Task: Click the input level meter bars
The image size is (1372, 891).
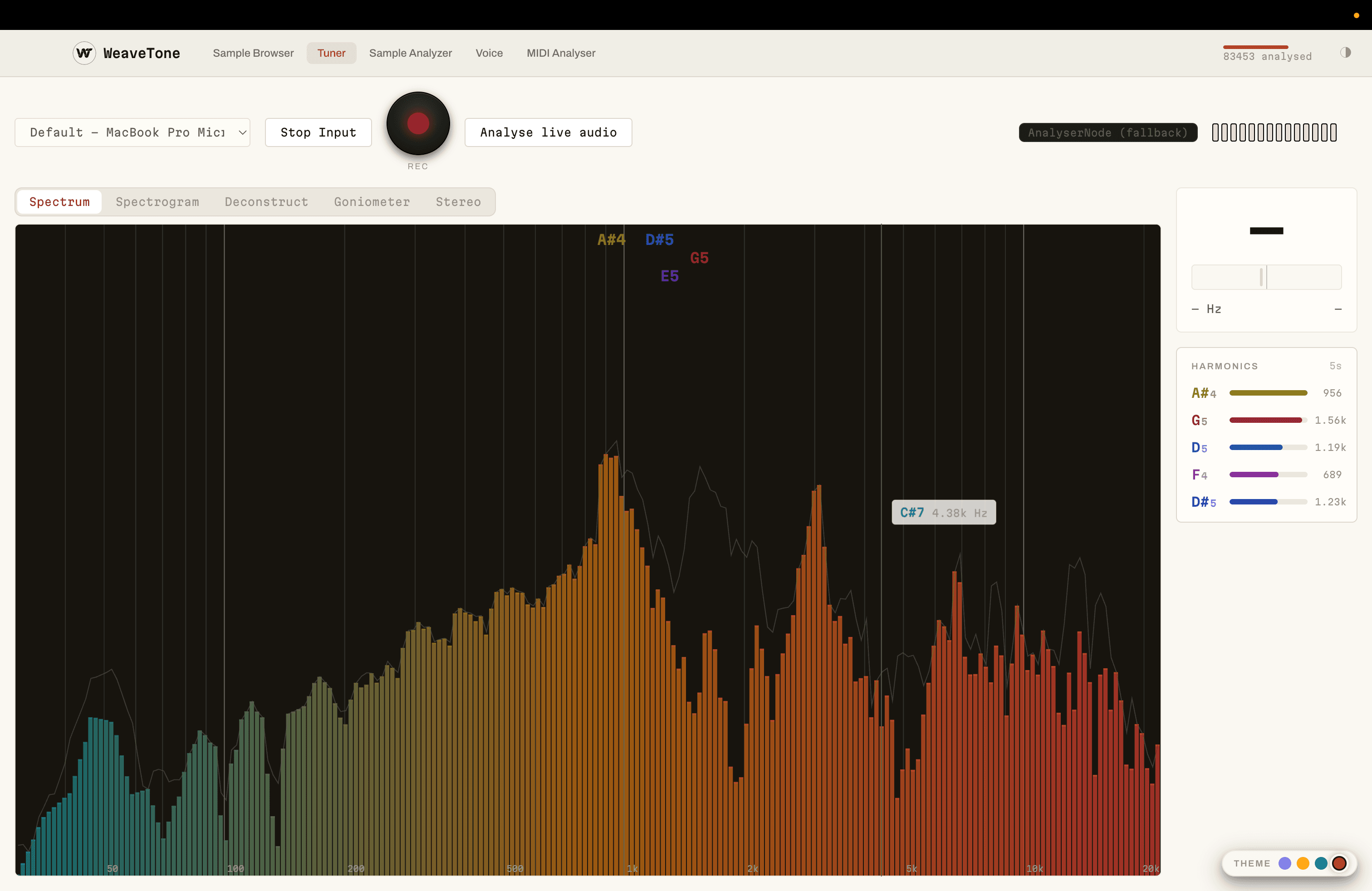Action: (x=1274, y=132)
